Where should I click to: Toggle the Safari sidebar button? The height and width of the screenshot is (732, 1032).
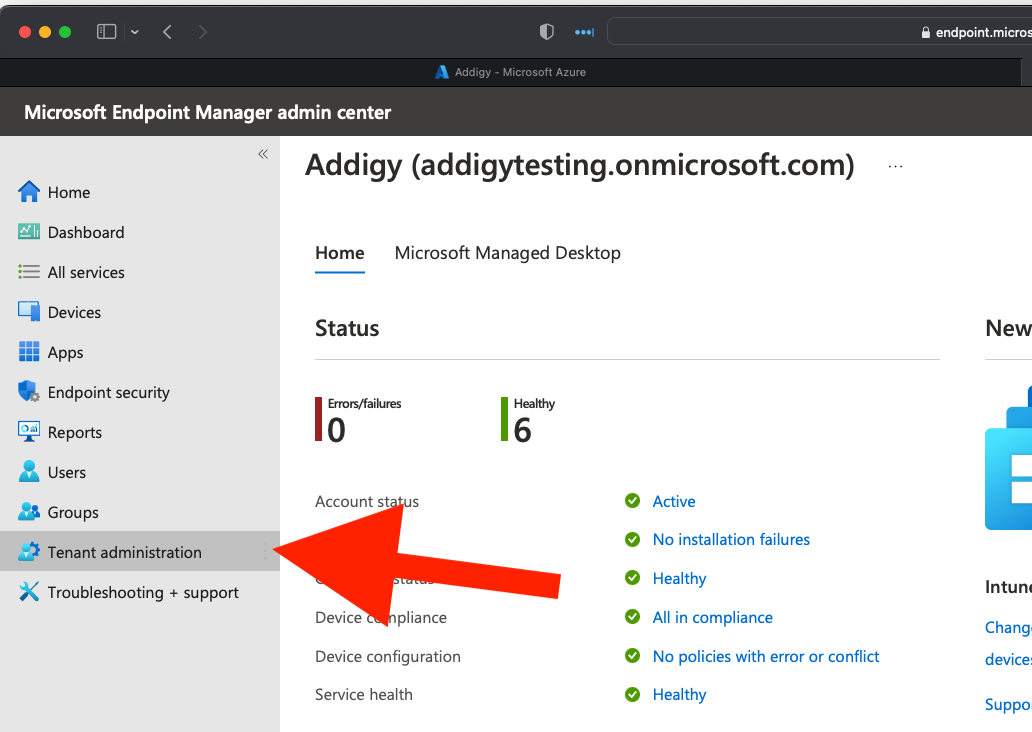point(107,32)
